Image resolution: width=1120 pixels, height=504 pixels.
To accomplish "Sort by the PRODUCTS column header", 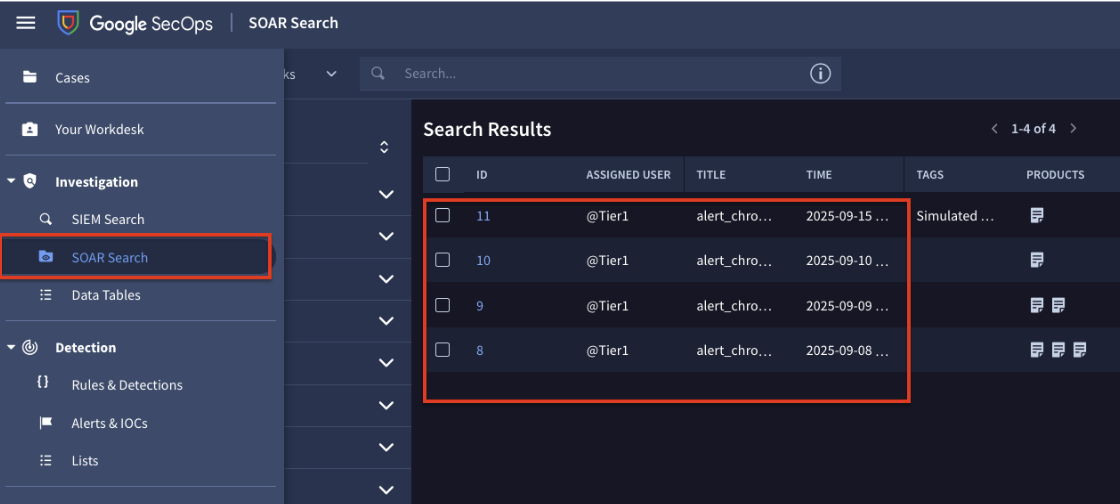I will pyautogui.click(x=1055, y=174).
